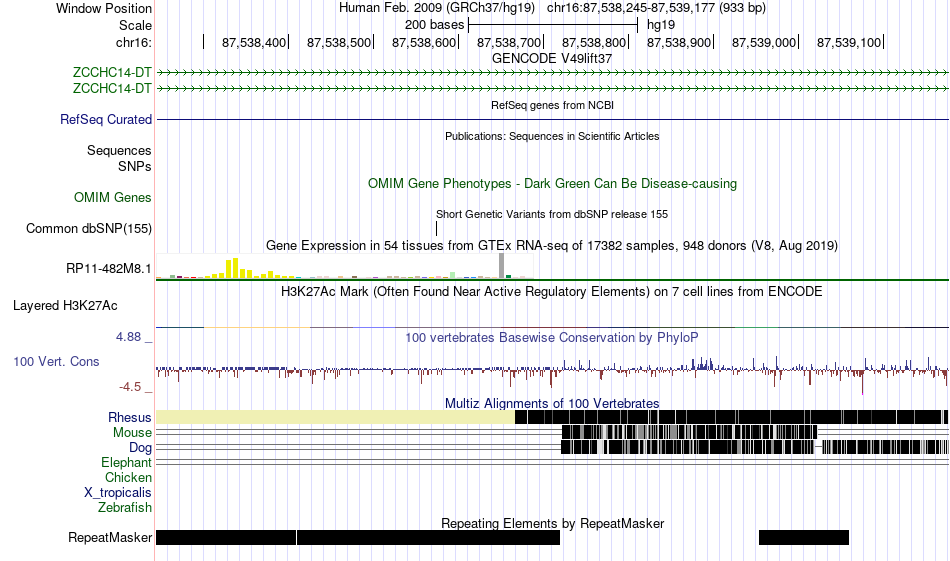Click the Sequences track label
Viewport: 950px width, 561px height.
(119, 150)
